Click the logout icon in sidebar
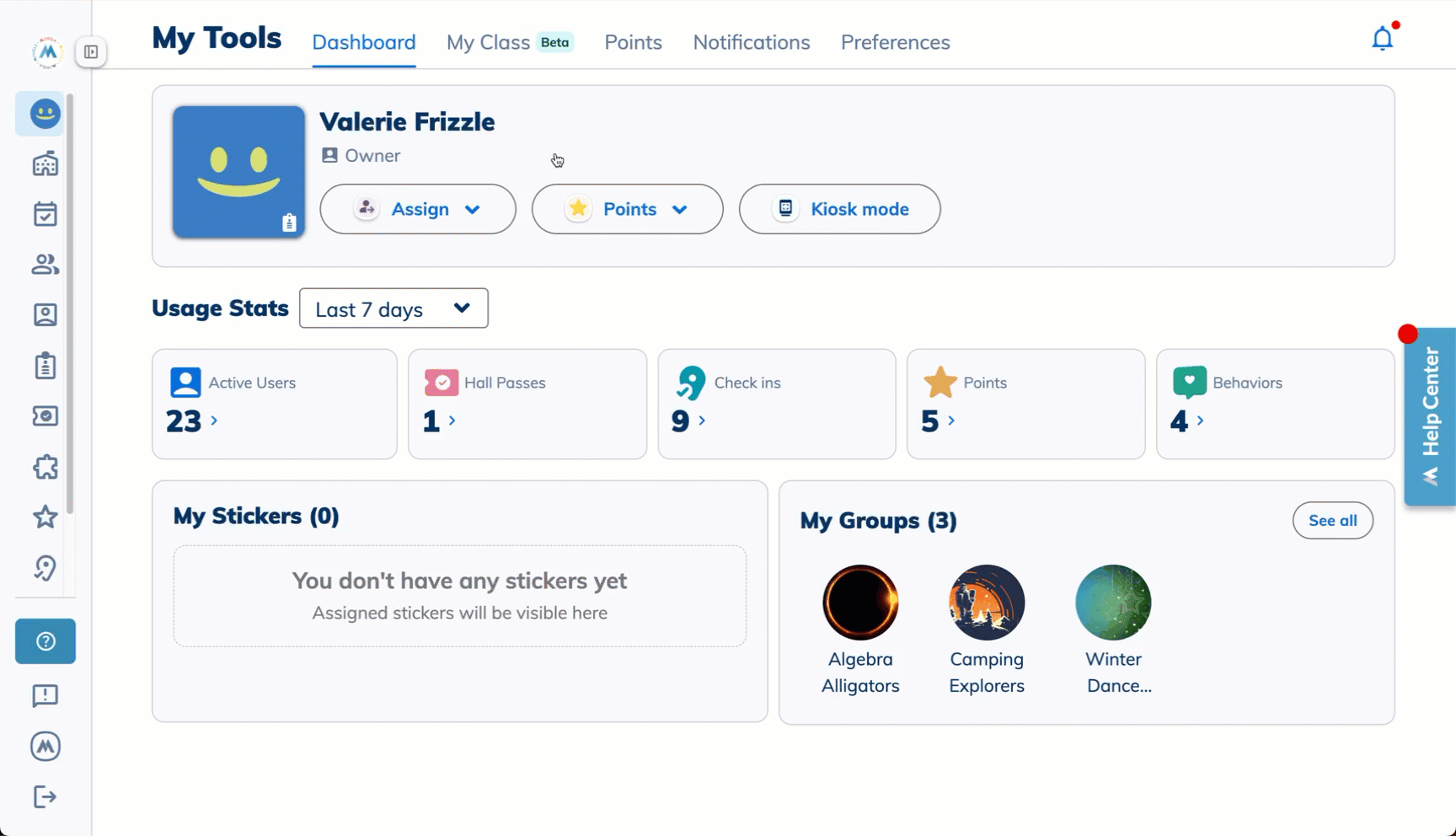This screenshot has width=1456, height=836. [x=45, y=796]
